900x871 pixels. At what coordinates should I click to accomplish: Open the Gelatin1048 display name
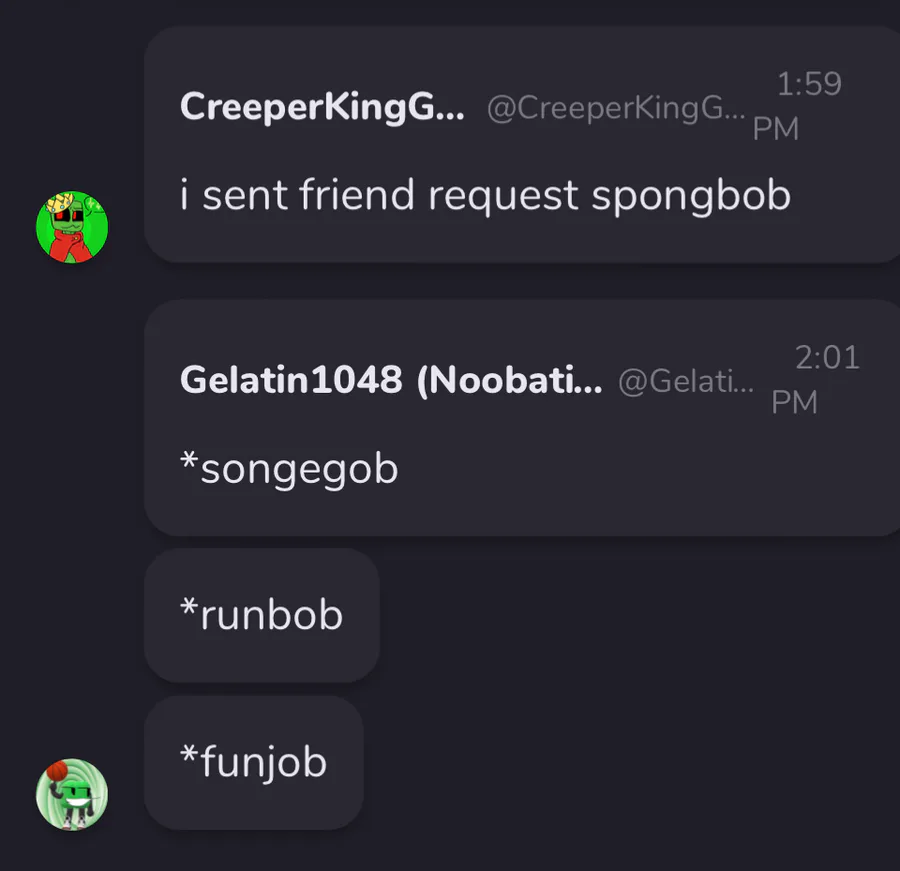click(291, 380)
